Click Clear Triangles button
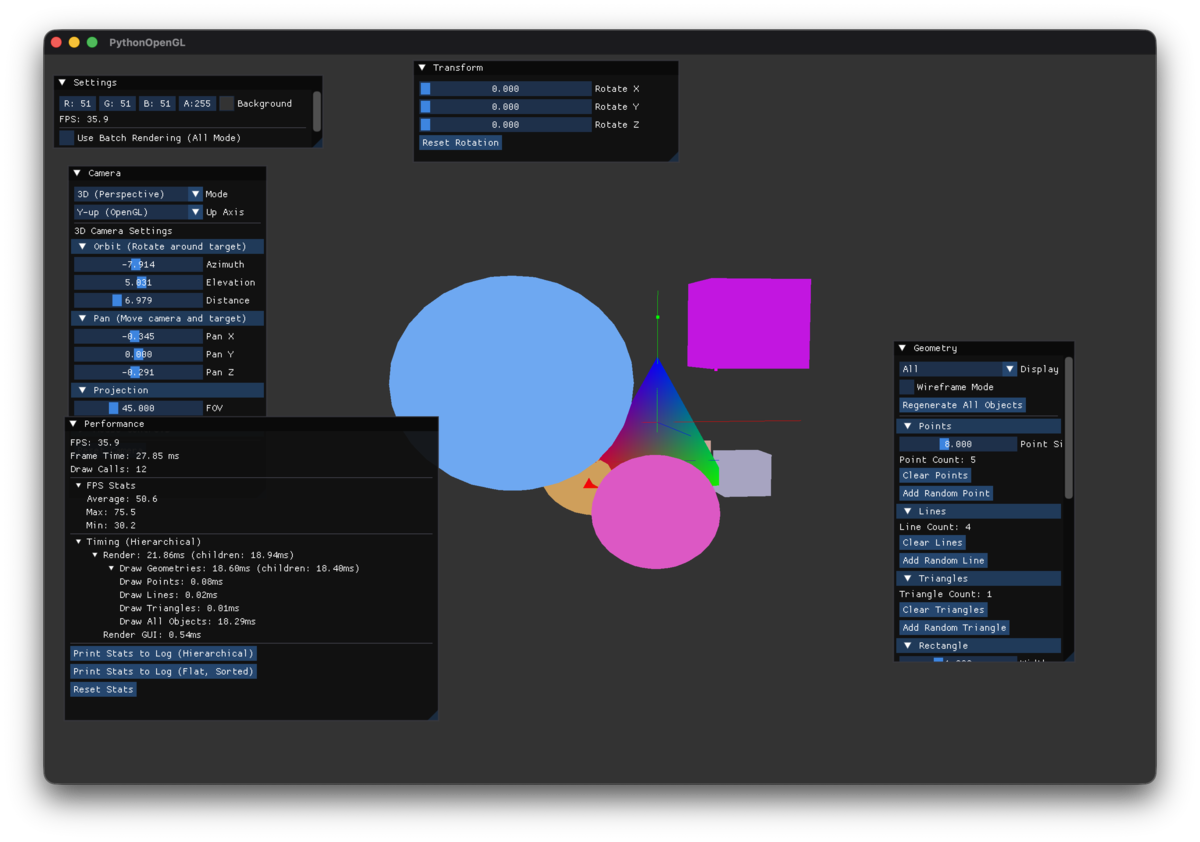Image resolution: width=1200 pixels, height=842 pixels. 943,610
